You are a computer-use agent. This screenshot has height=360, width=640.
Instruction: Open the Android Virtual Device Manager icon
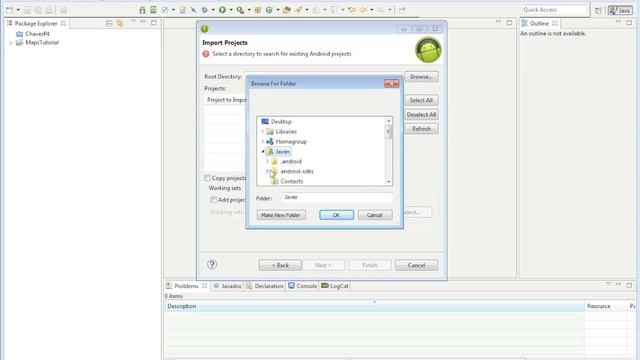pyautogui.click(x=153, y=10)
